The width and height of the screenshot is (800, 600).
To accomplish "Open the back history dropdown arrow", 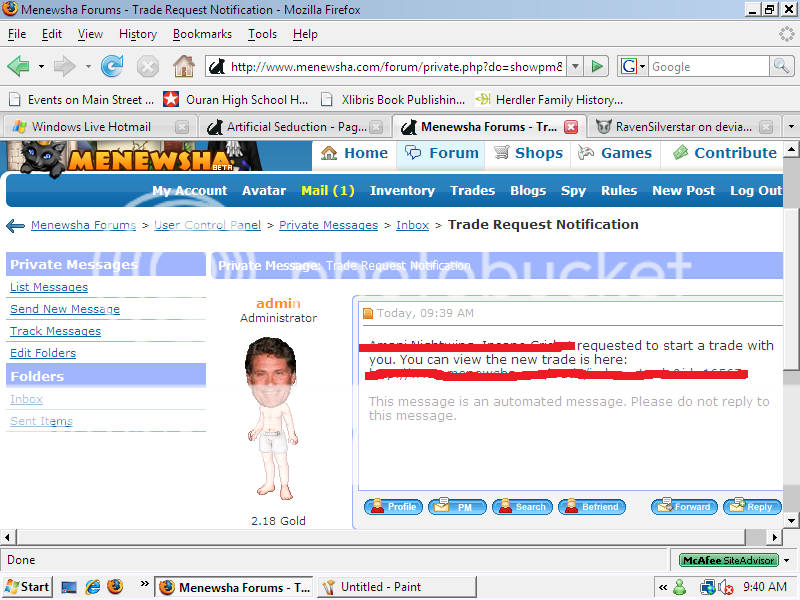I will click(41, 67).
